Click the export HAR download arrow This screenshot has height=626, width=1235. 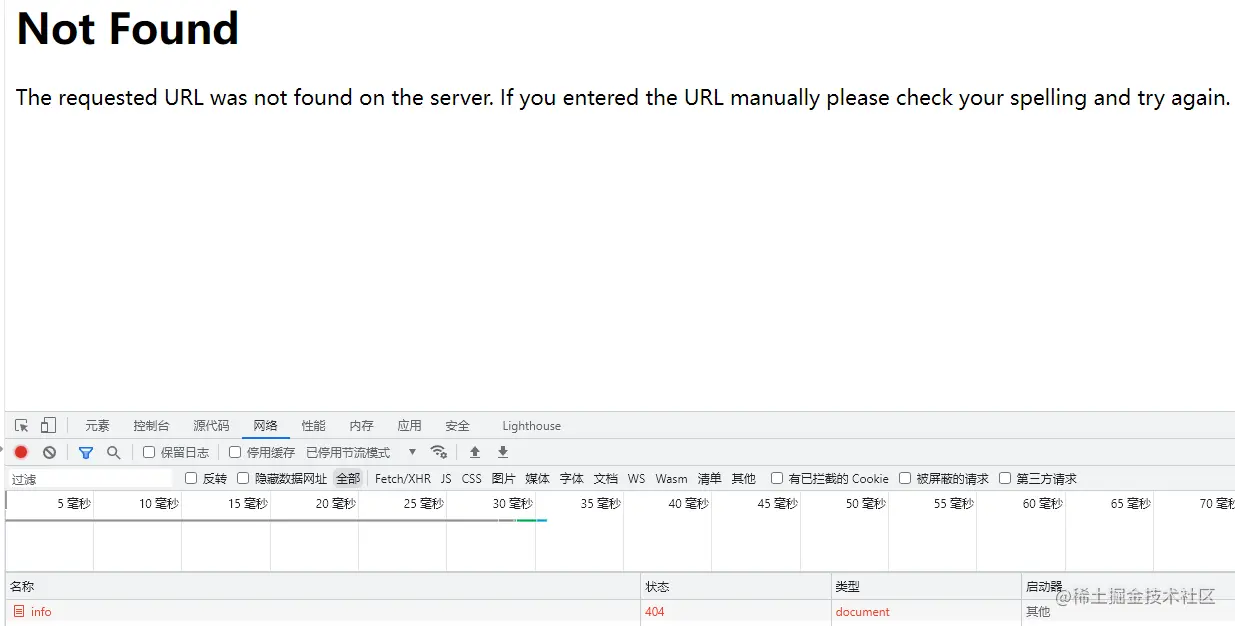[x=503, y=452]
